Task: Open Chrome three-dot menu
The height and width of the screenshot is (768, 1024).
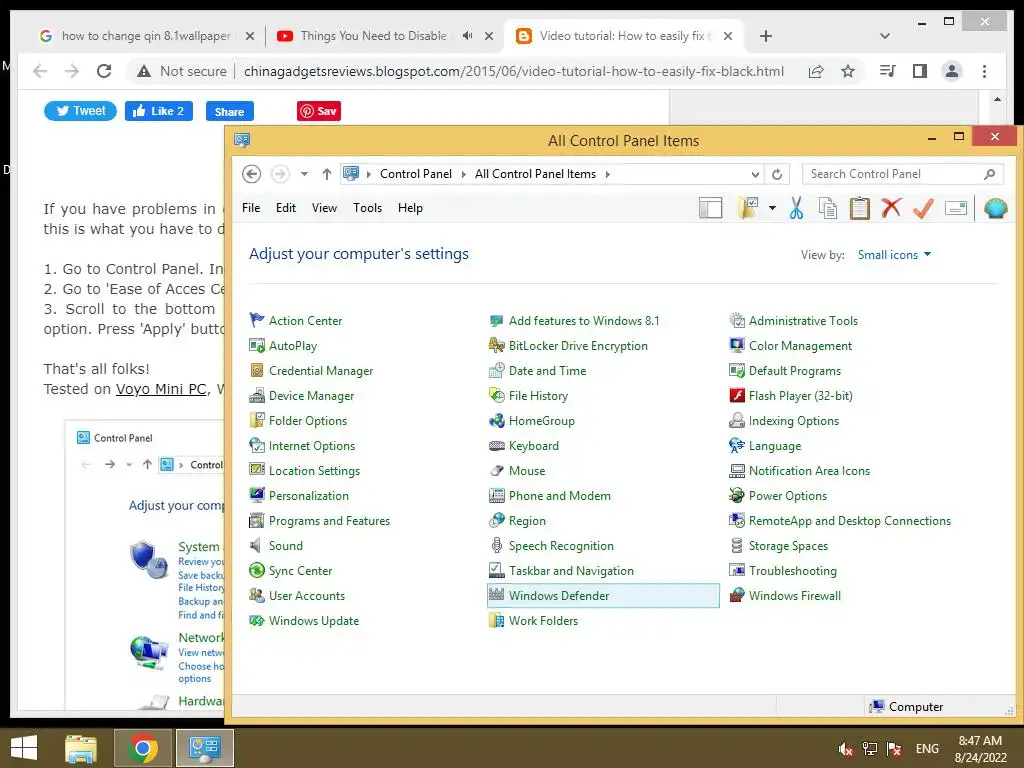Action: point(984,71)
